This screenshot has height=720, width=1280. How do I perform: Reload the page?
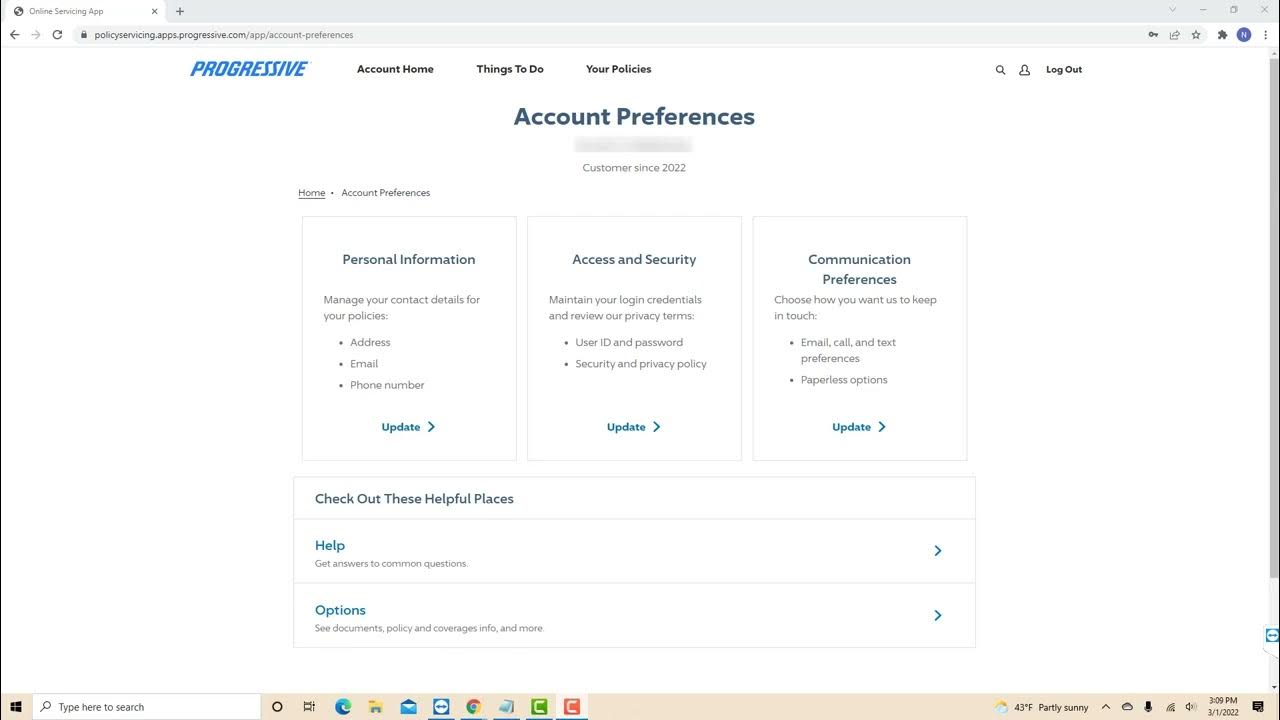tap(58, 34)
